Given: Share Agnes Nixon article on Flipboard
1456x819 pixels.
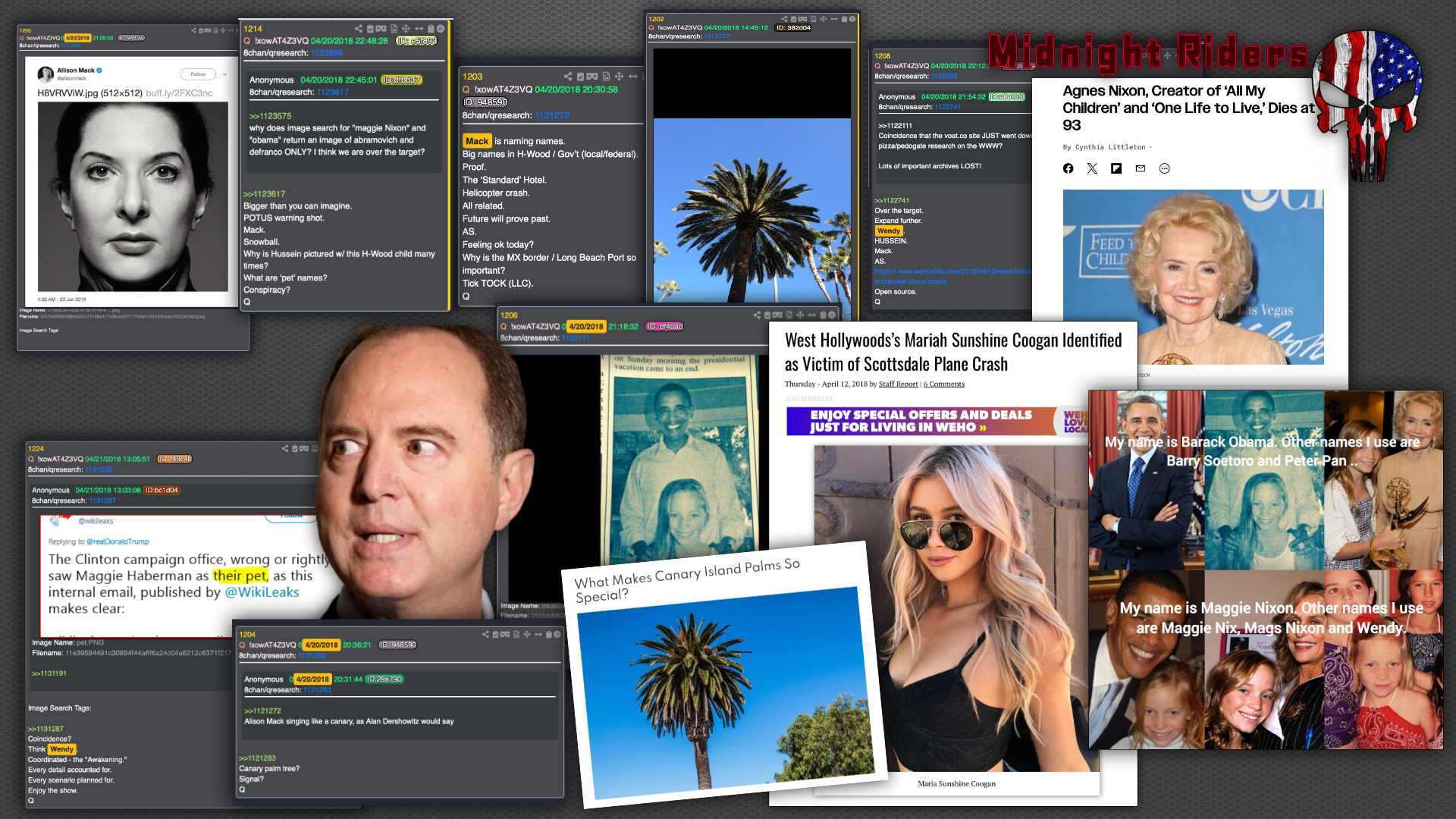Looking at the screenshot, I should pyautogui.click(x=1116, y=168).
